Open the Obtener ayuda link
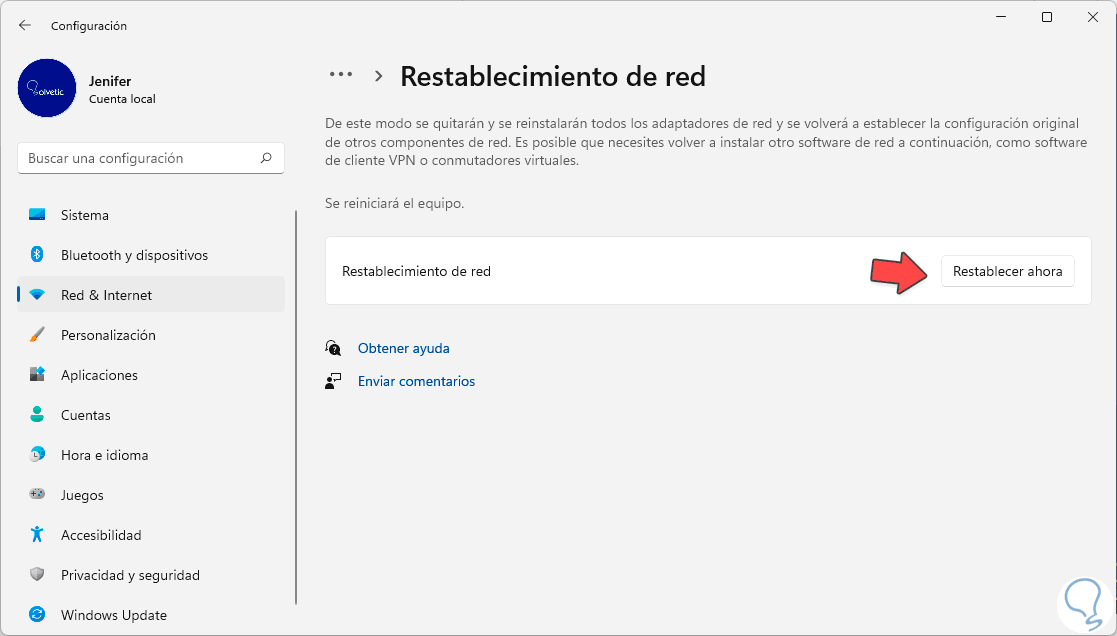Image resolution: width=1117 pixels, height=636 pixels. (x=403, y=348)
